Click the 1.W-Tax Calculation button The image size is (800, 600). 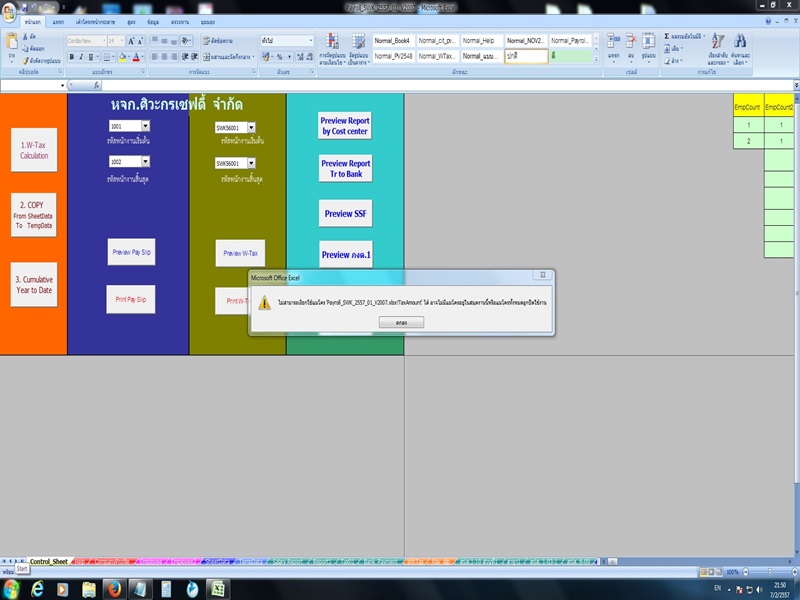pos(34,150)
